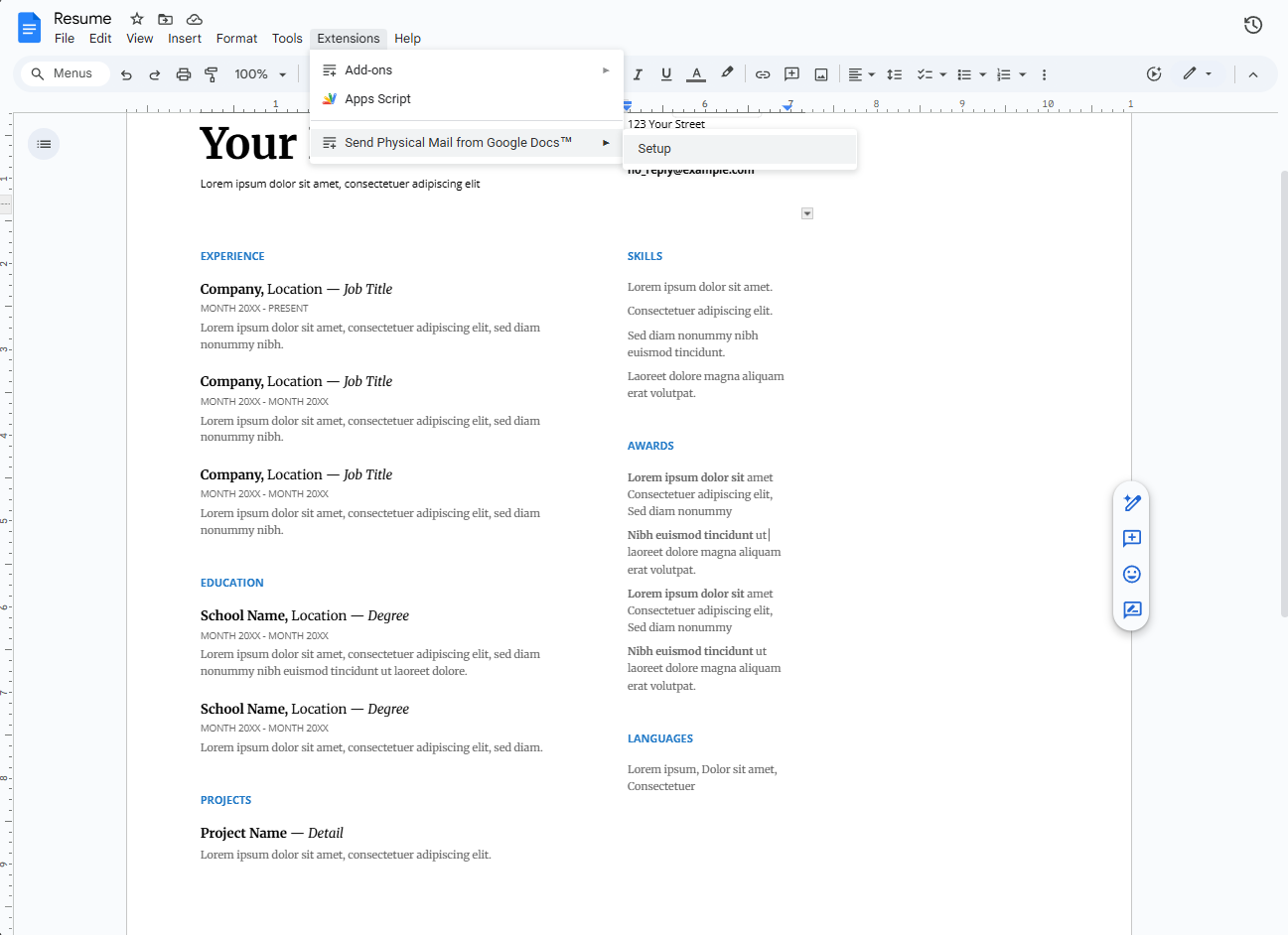This screenshot has width=1288, height=935.
Task: Open the Help menu
Action: 407,39
